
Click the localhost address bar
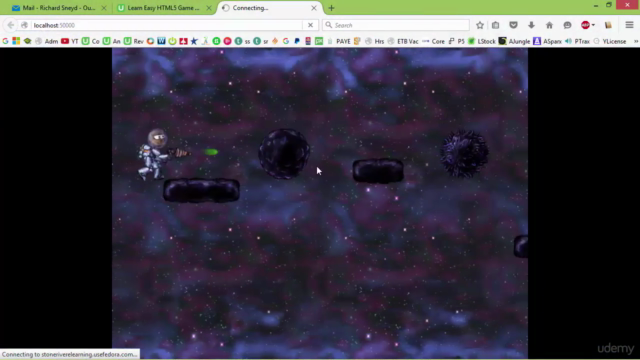(x=167, y=25)
